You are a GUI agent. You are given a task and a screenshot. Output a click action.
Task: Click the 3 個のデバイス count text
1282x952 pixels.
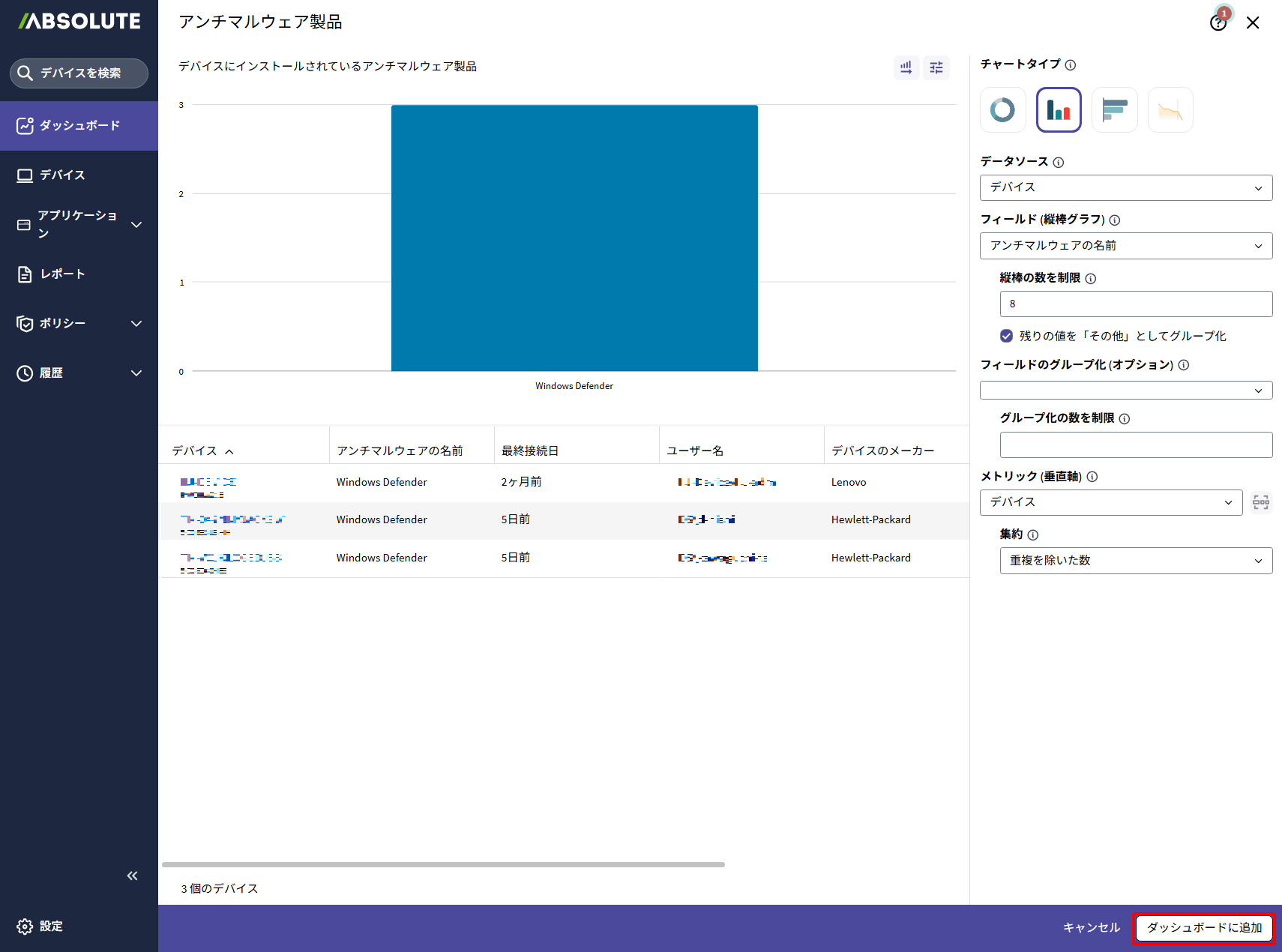(219, 888)
